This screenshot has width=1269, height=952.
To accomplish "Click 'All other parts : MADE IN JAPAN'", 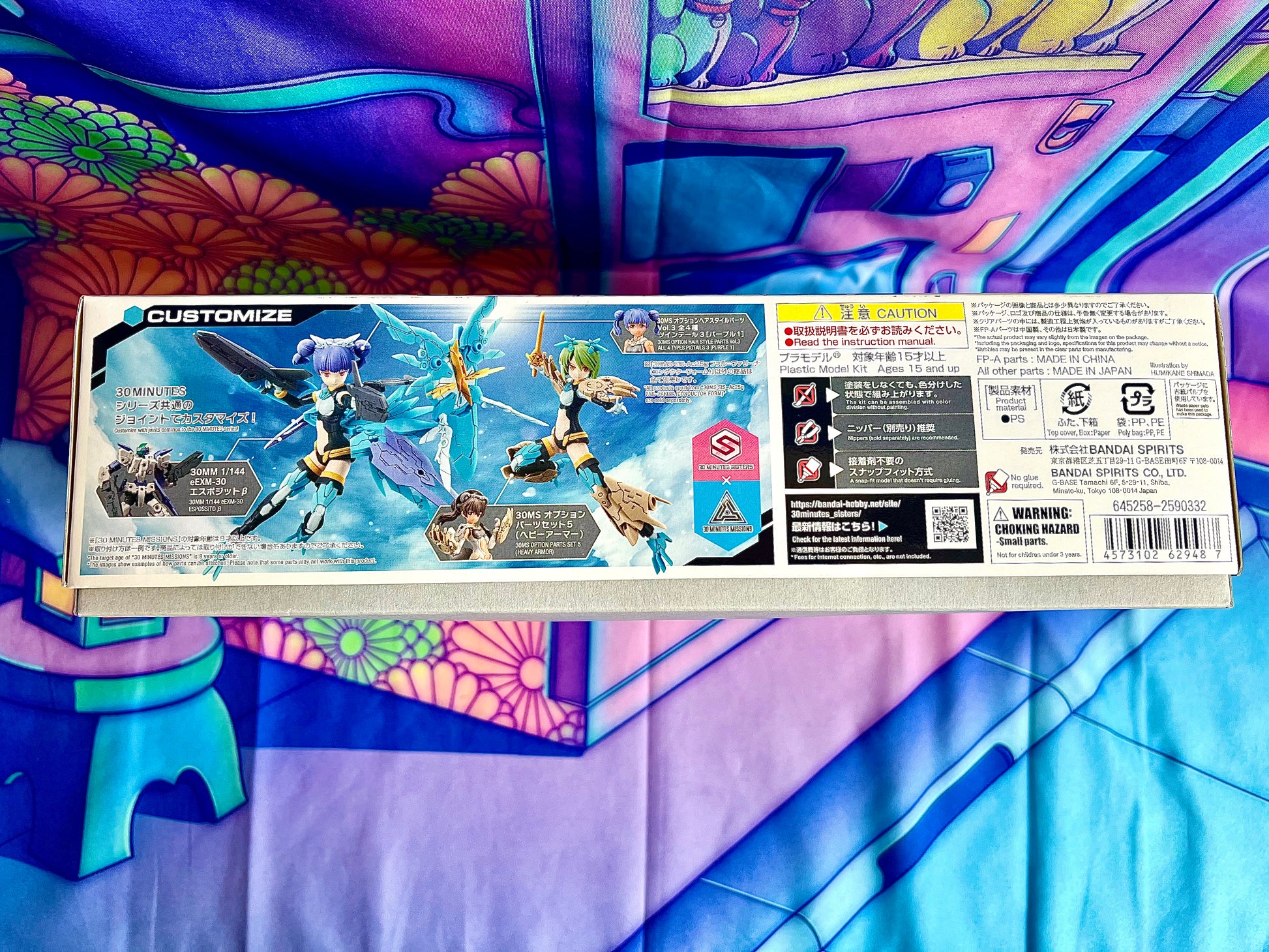I will 1054,371.
